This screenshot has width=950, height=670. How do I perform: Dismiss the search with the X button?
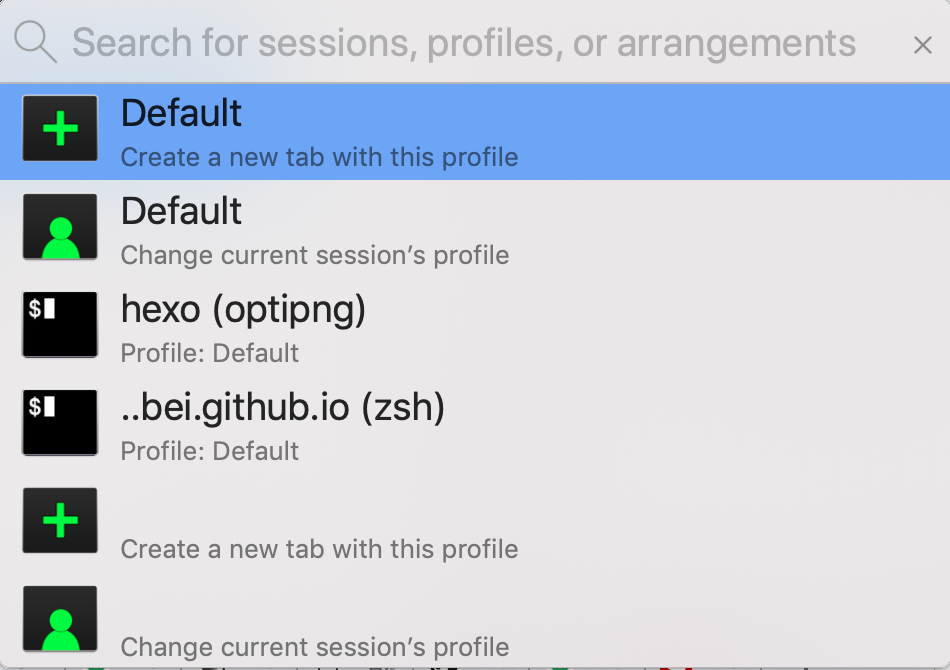coord(922,45)
